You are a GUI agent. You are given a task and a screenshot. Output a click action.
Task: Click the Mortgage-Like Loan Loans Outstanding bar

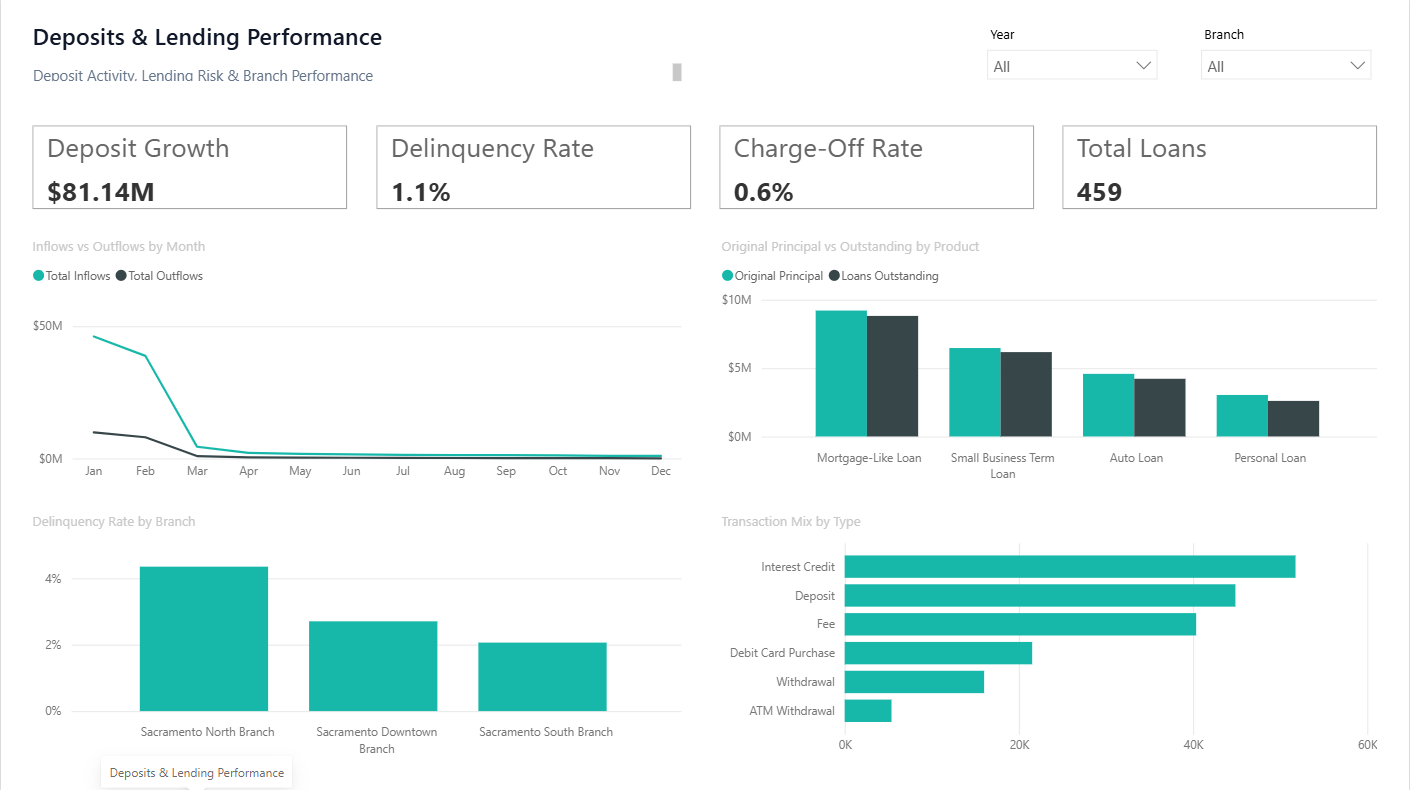[892, 376]
